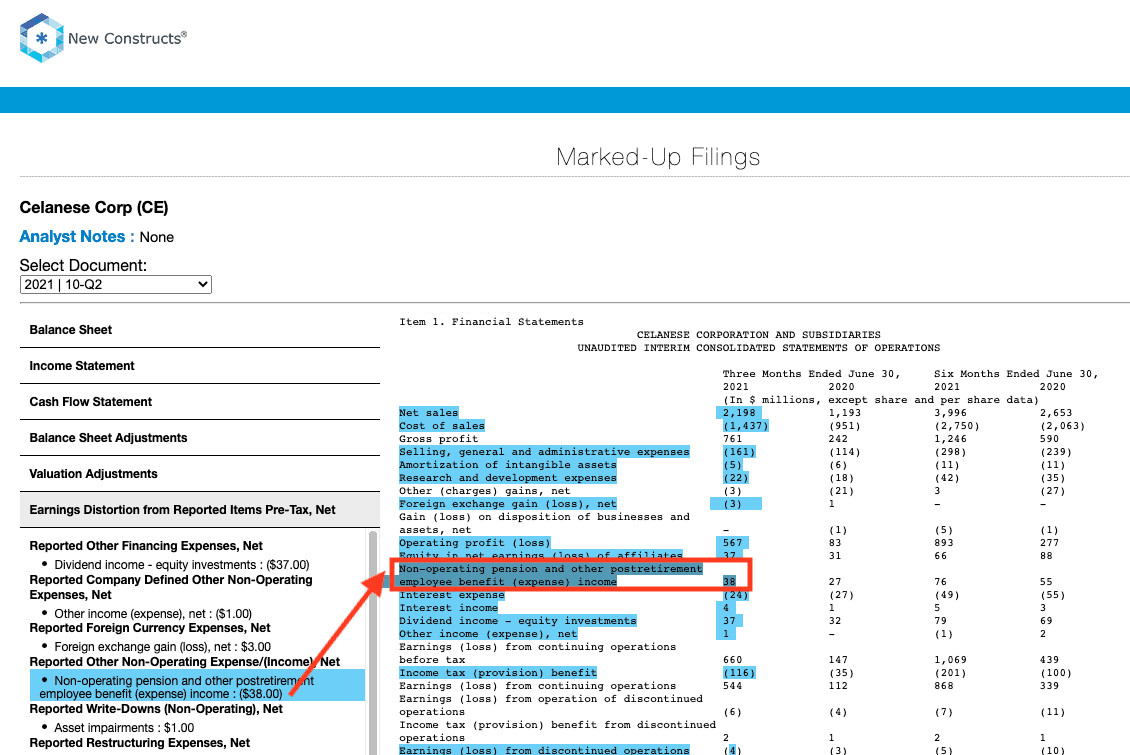Click the Operating profit value 567
Image resolution: width=1130 pixels, height=755 pixels.
(x=732, y=542)
